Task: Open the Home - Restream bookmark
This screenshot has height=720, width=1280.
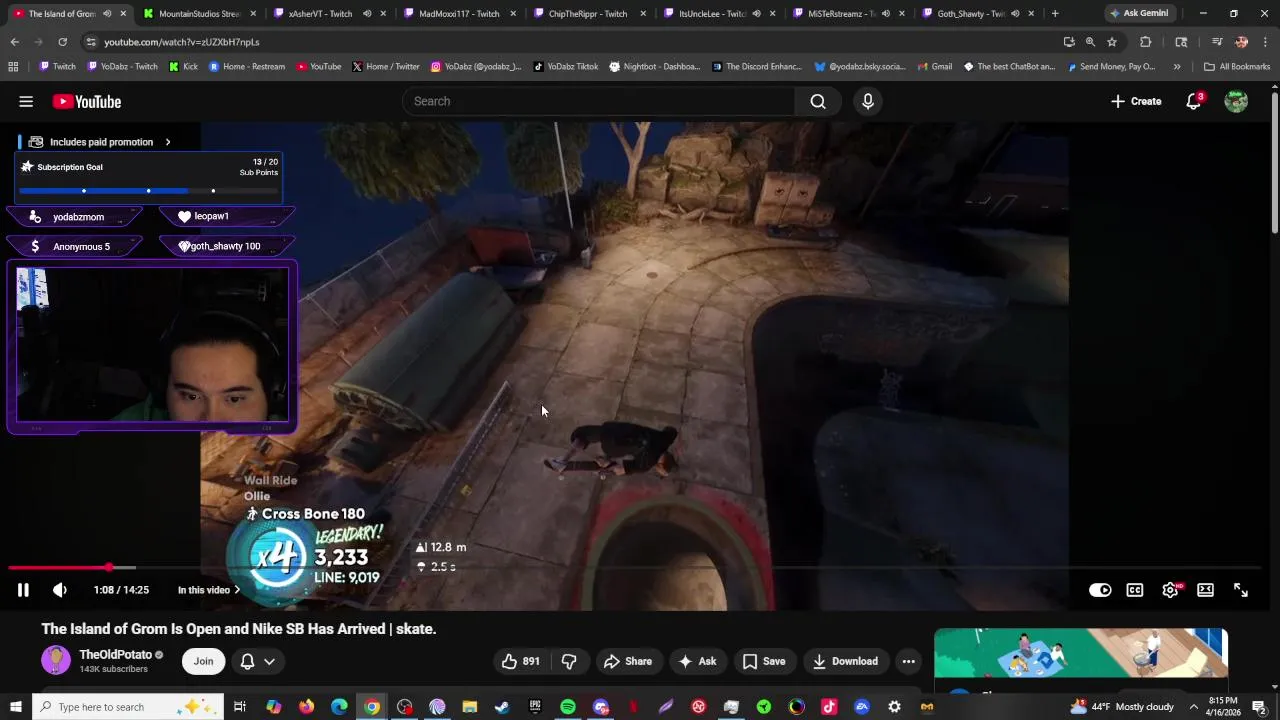Action: point(247,67)
